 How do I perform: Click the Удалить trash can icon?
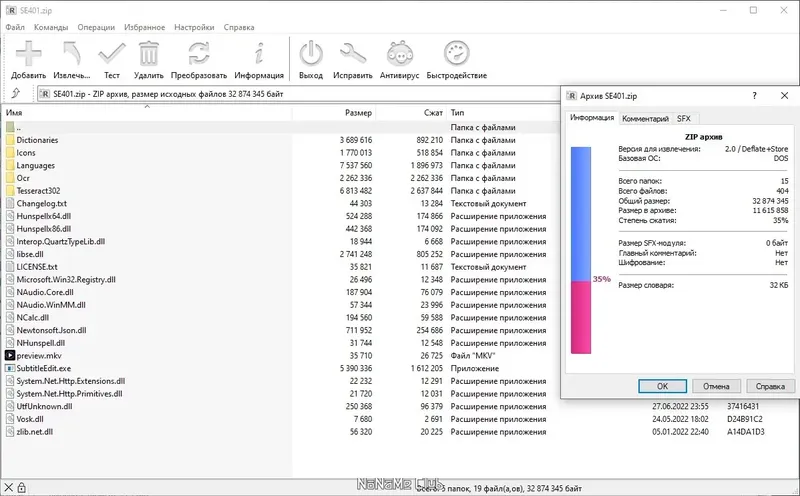(148, 54)
